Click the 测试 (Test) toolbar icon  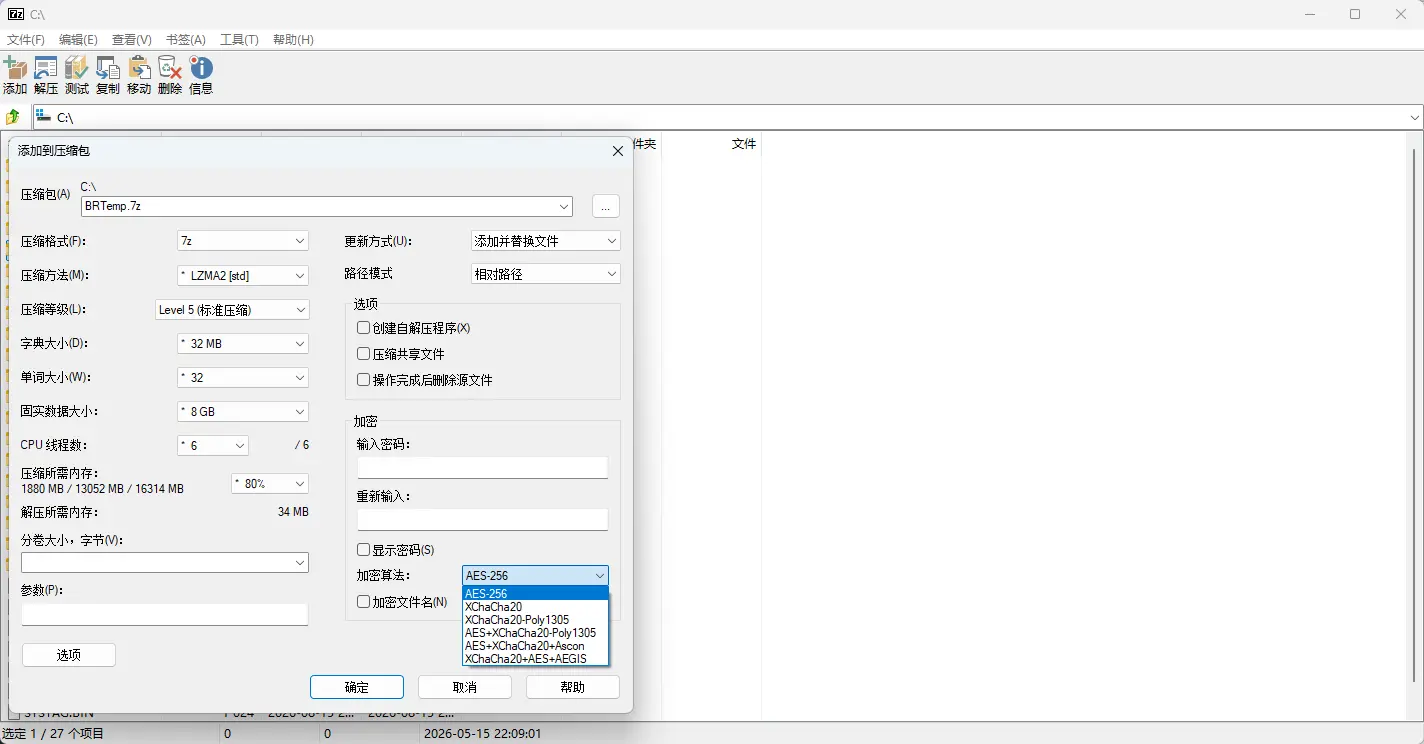[x=77, y=75]
